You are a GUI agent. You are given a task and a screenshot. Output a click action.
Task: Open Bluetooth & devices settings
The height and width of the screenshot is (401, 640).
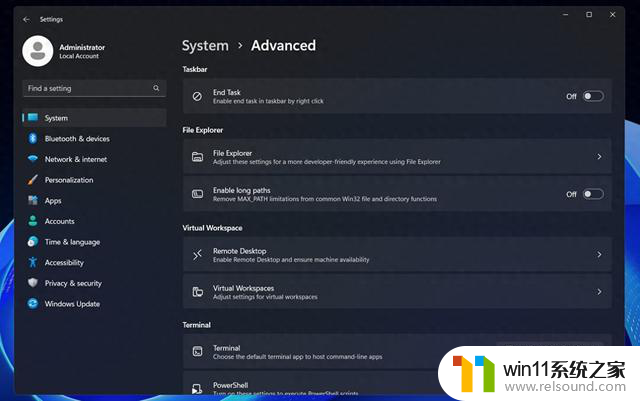[94, 138]
